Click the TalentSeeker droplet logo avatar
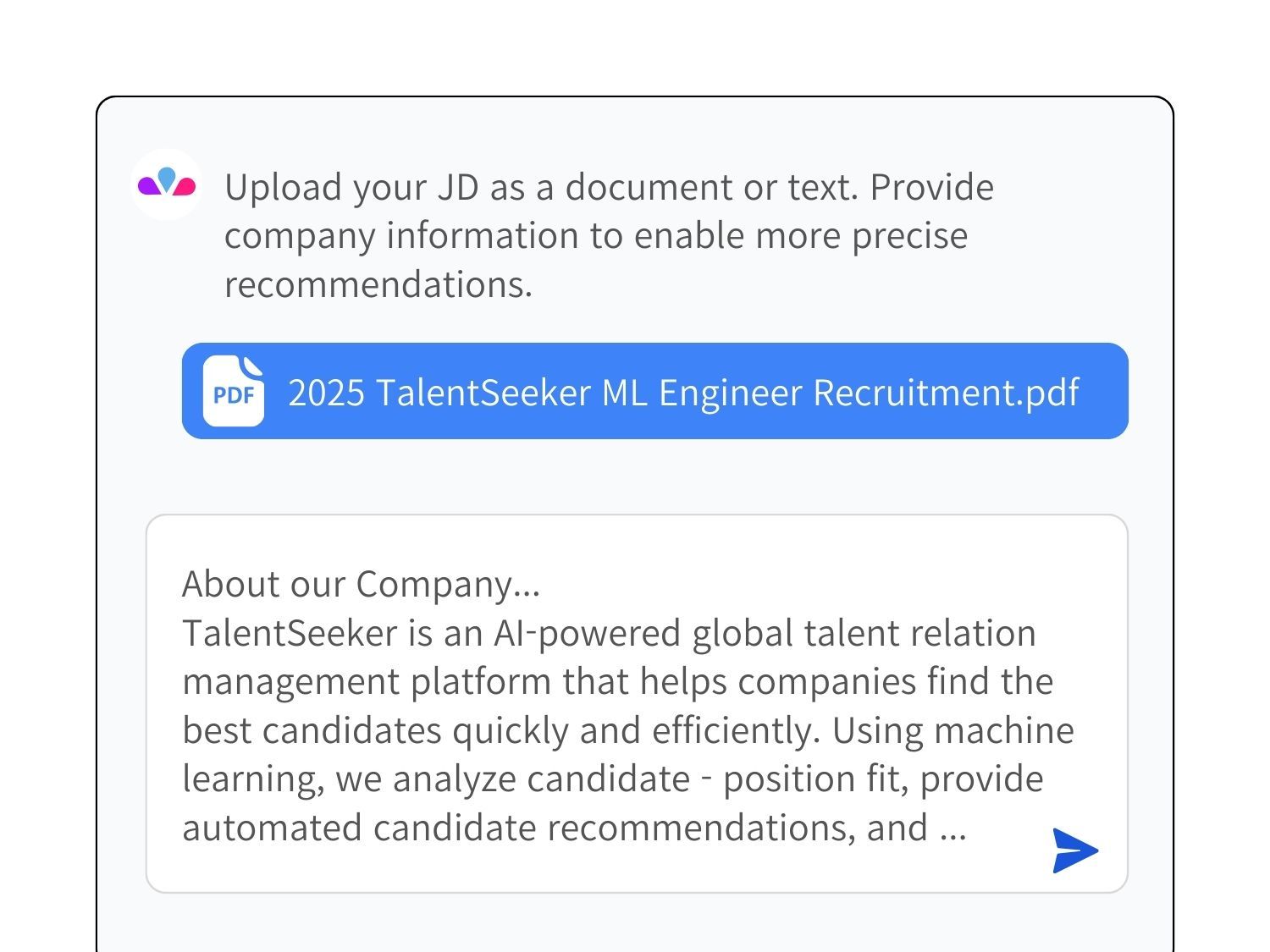 167,184
